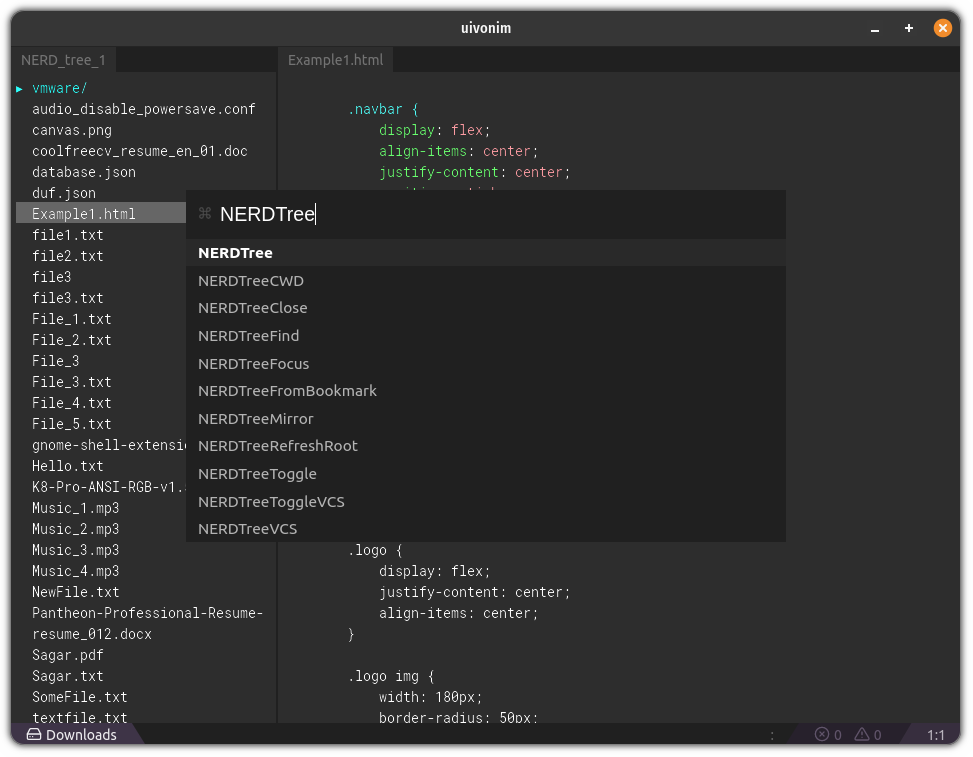The image size is (973, 757).
Task: Select the NERDTreeToggle command
Action: pos(257,474)
